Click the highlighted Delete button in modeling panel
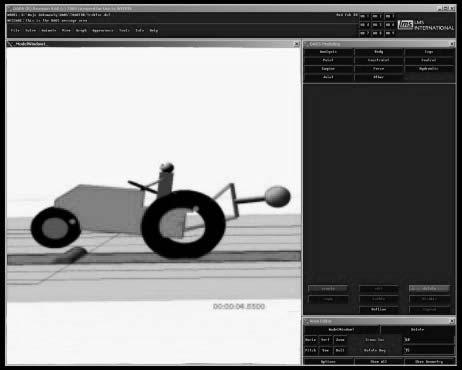The image size is (462, 370). 429,289
